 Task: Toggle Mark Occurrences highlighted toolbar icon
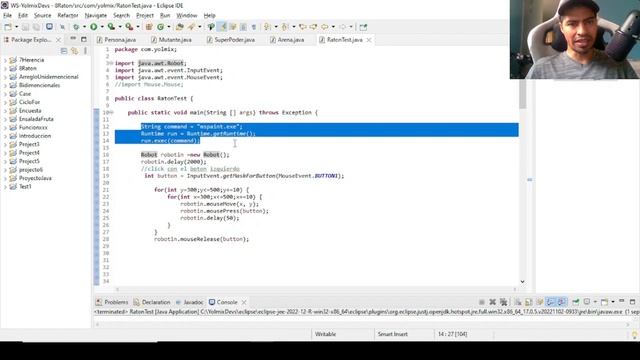(x=222, y=27)
